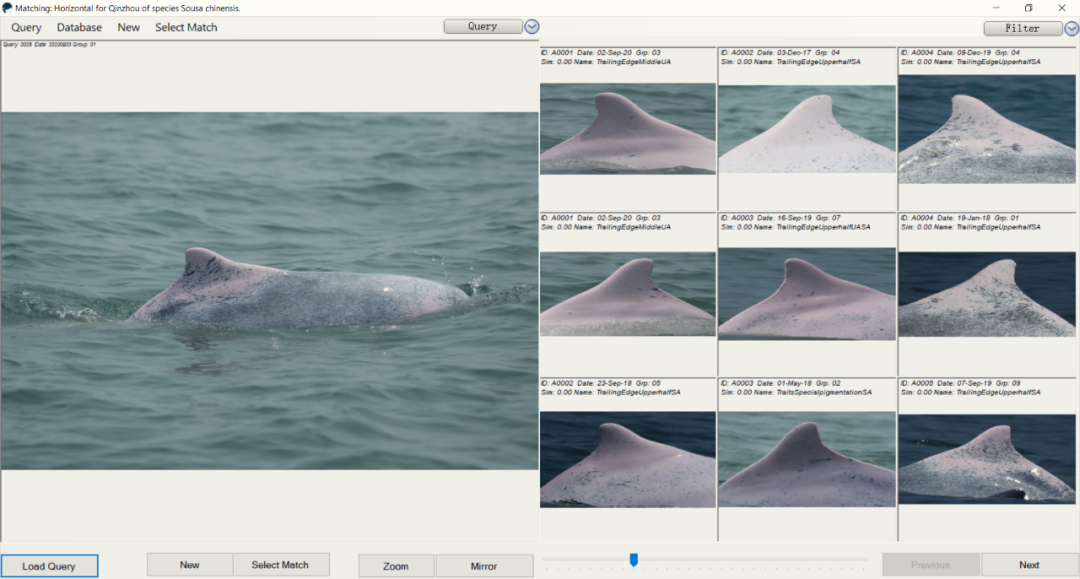This screenshot has width=1080, height=579.
Task: Select the A0002 match dated 03-Dec-17
Action: (807, 129)
